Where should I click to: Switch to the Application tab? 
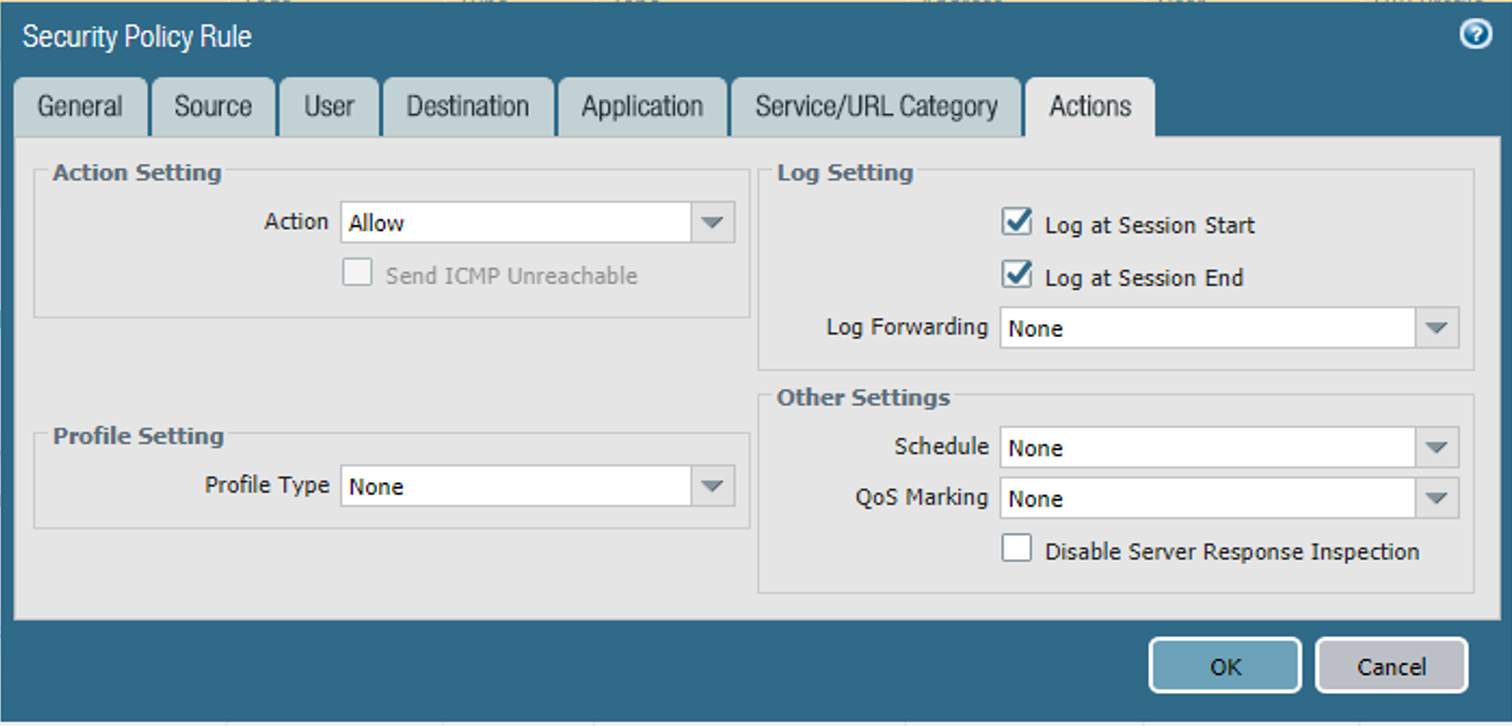coord(642,106)
